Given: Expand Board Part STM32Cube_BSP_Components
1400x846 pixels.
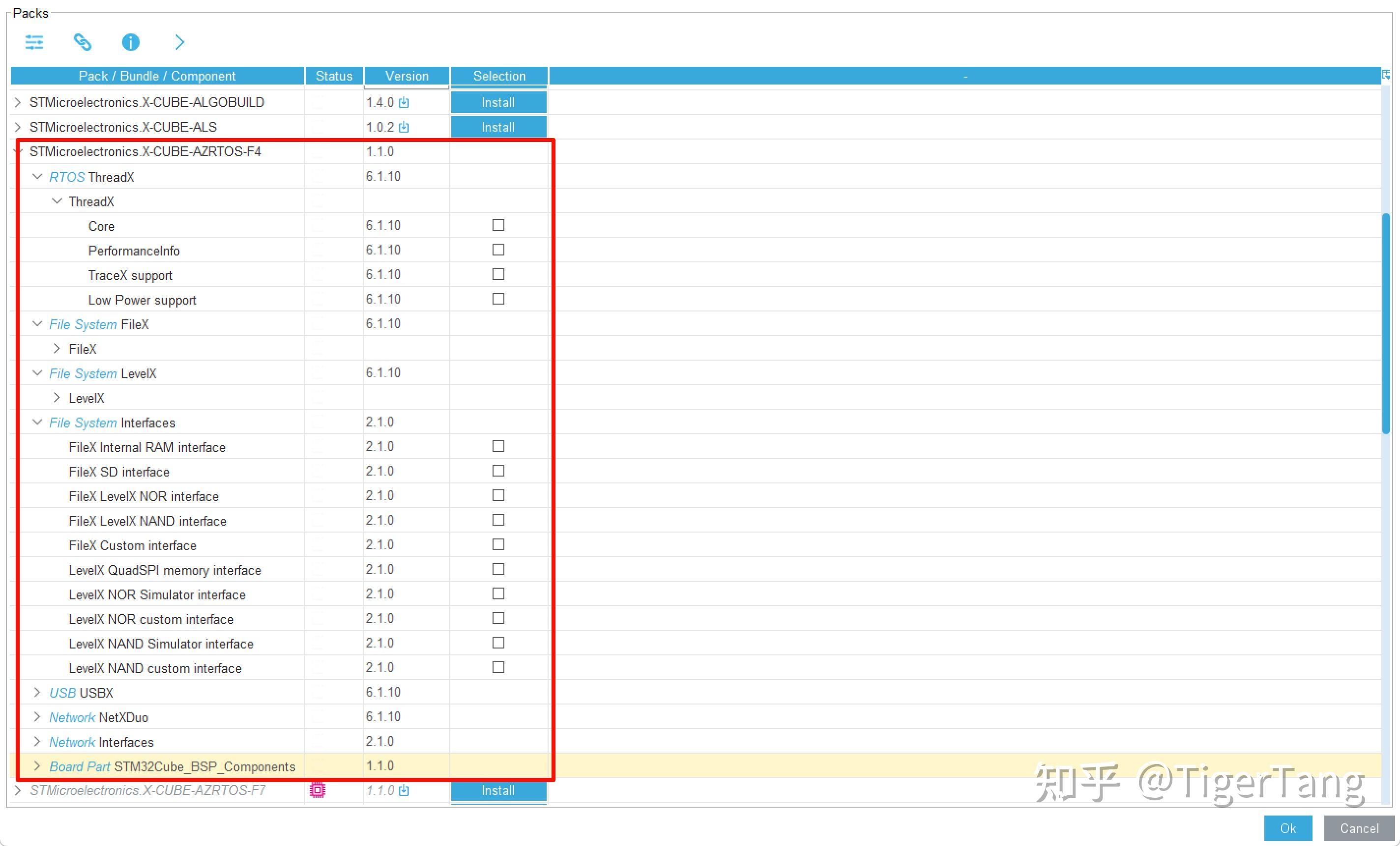Looking at the screenshot, I should 37,766.
